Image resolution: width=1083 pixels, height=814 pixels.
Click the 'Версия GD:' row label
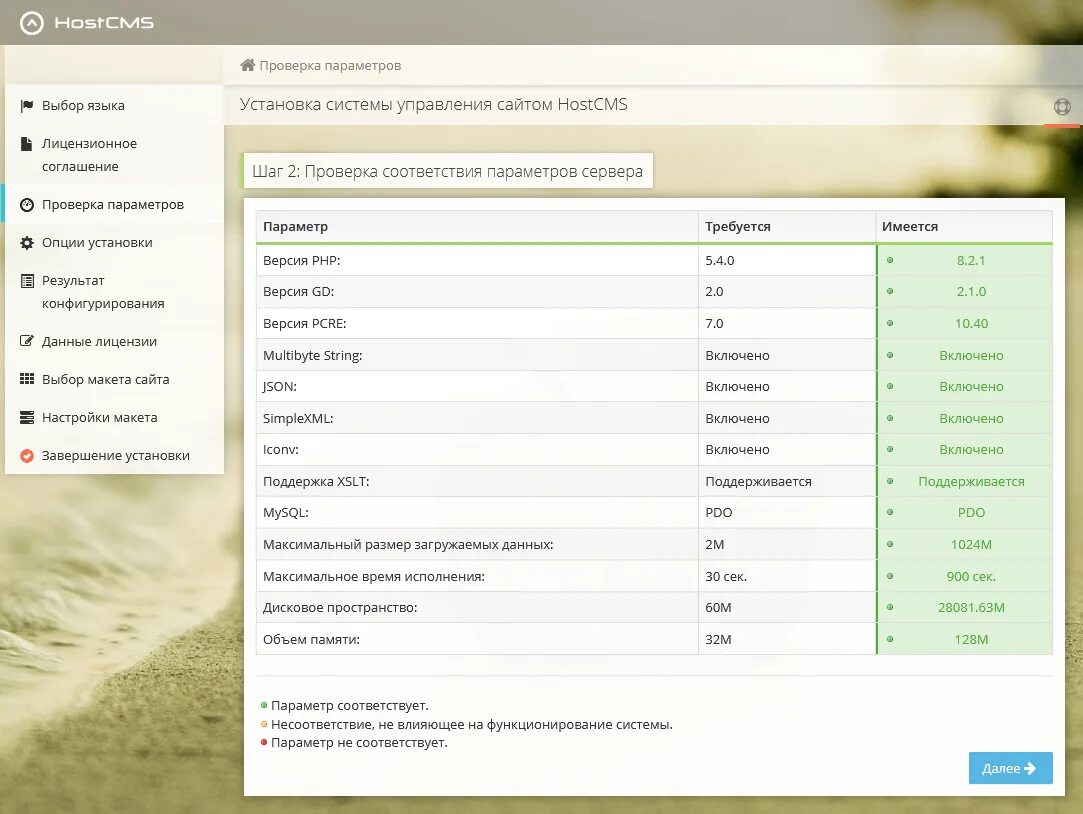pyautogui.click(x=298, y=291)
